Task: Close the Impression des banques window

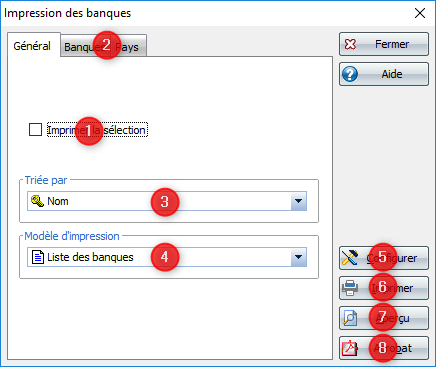Action: (x=420, y=13)
